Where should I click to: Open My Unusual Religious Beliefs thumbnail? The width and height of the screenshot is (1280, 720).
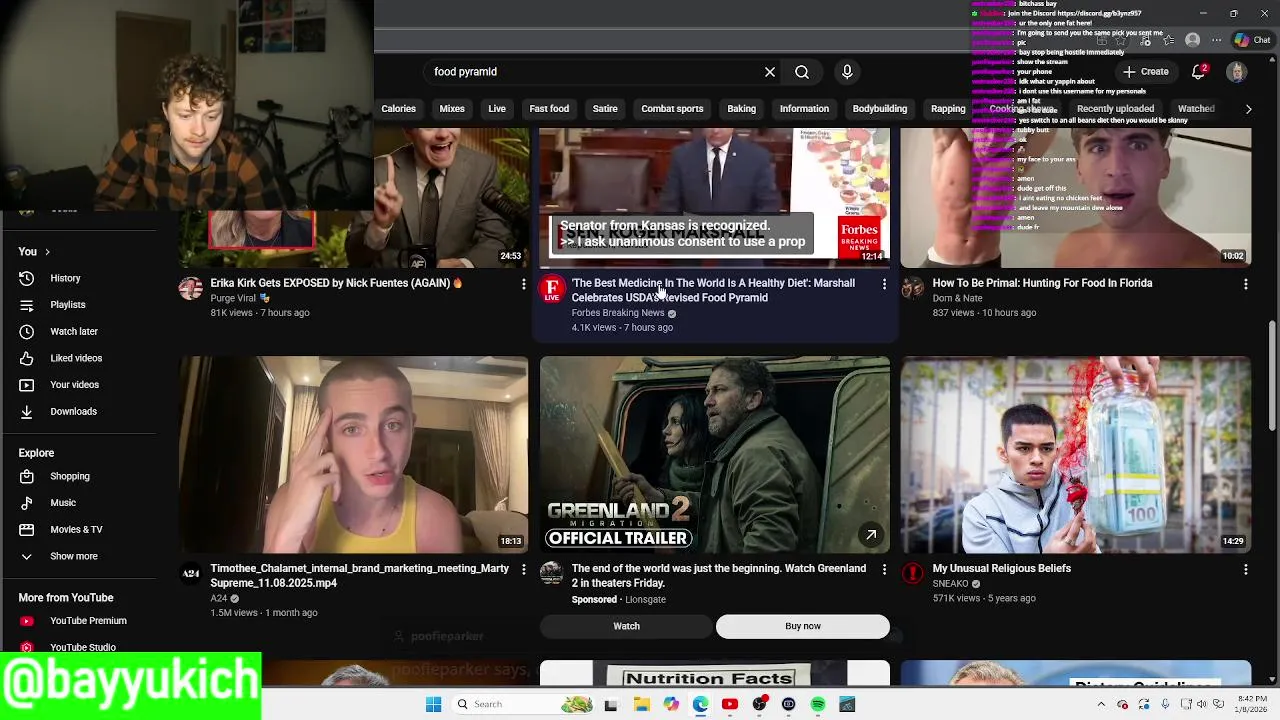(1075, 455)
